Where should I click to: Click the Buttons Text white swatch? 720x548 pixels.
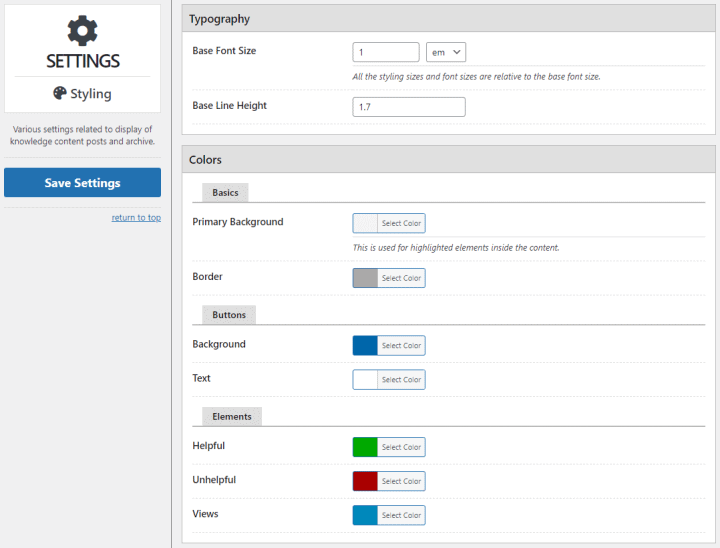[x=365, y=379]
